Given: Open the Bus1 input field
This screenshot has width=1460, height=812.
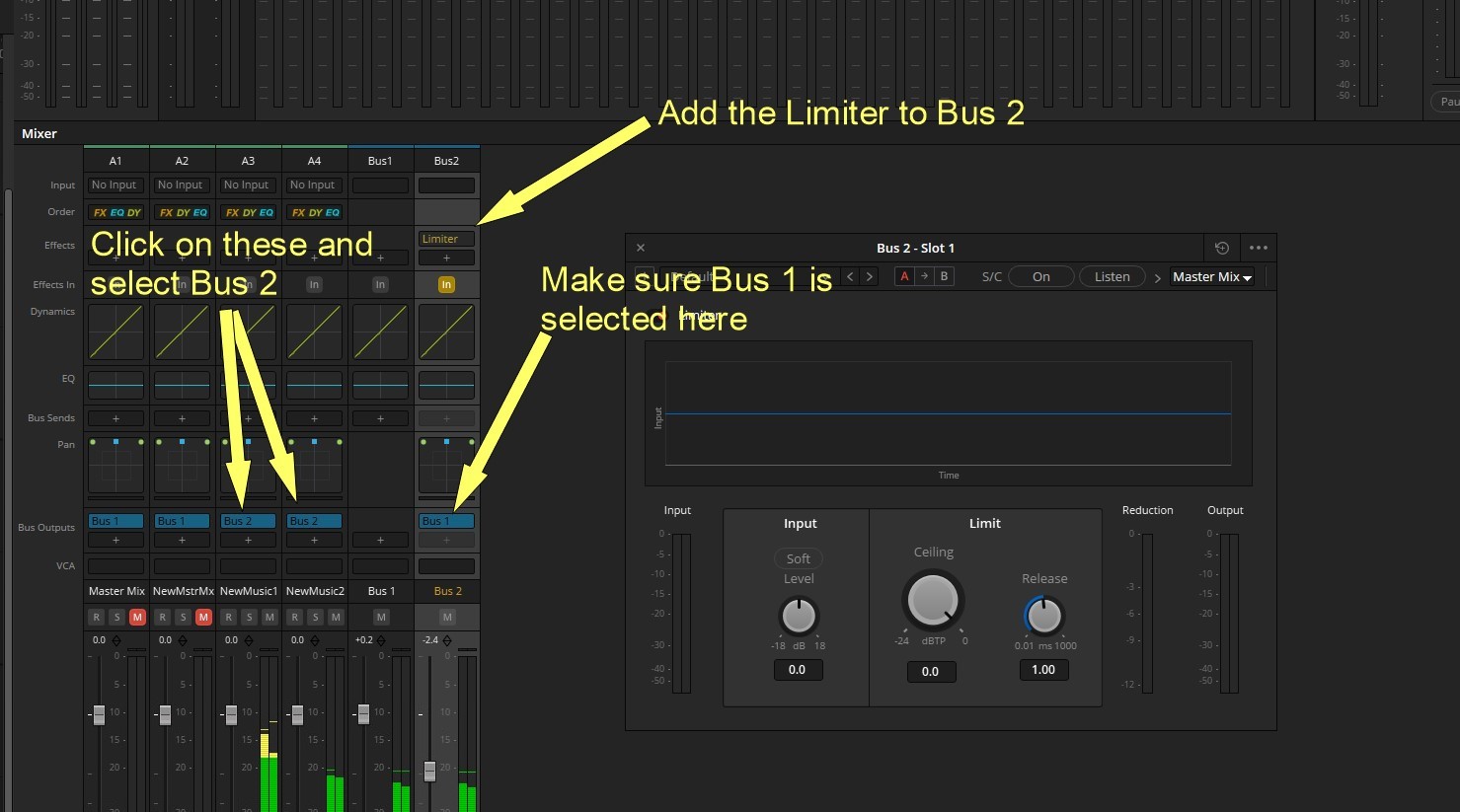Looking at the screenshot, I should (380, 185).
